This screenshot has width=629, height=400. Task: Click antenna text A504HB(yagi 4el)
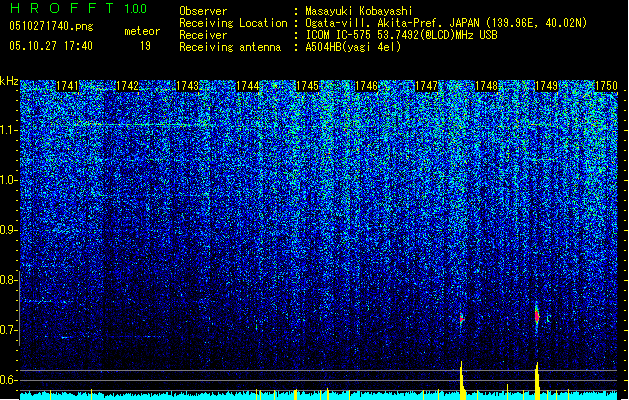tap(353, 47)
